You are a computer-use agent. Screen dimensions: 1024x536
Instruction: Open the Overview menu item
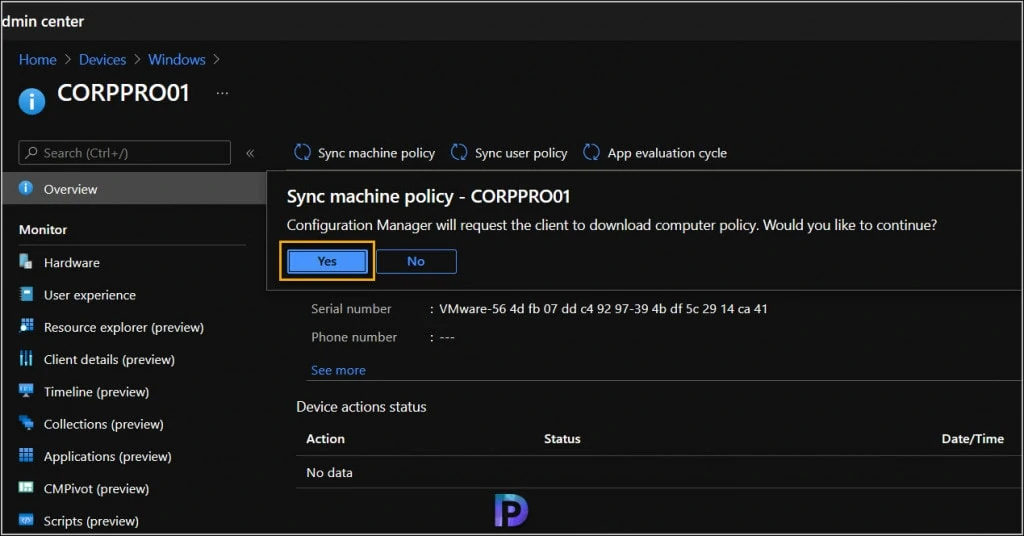point(134,189)
